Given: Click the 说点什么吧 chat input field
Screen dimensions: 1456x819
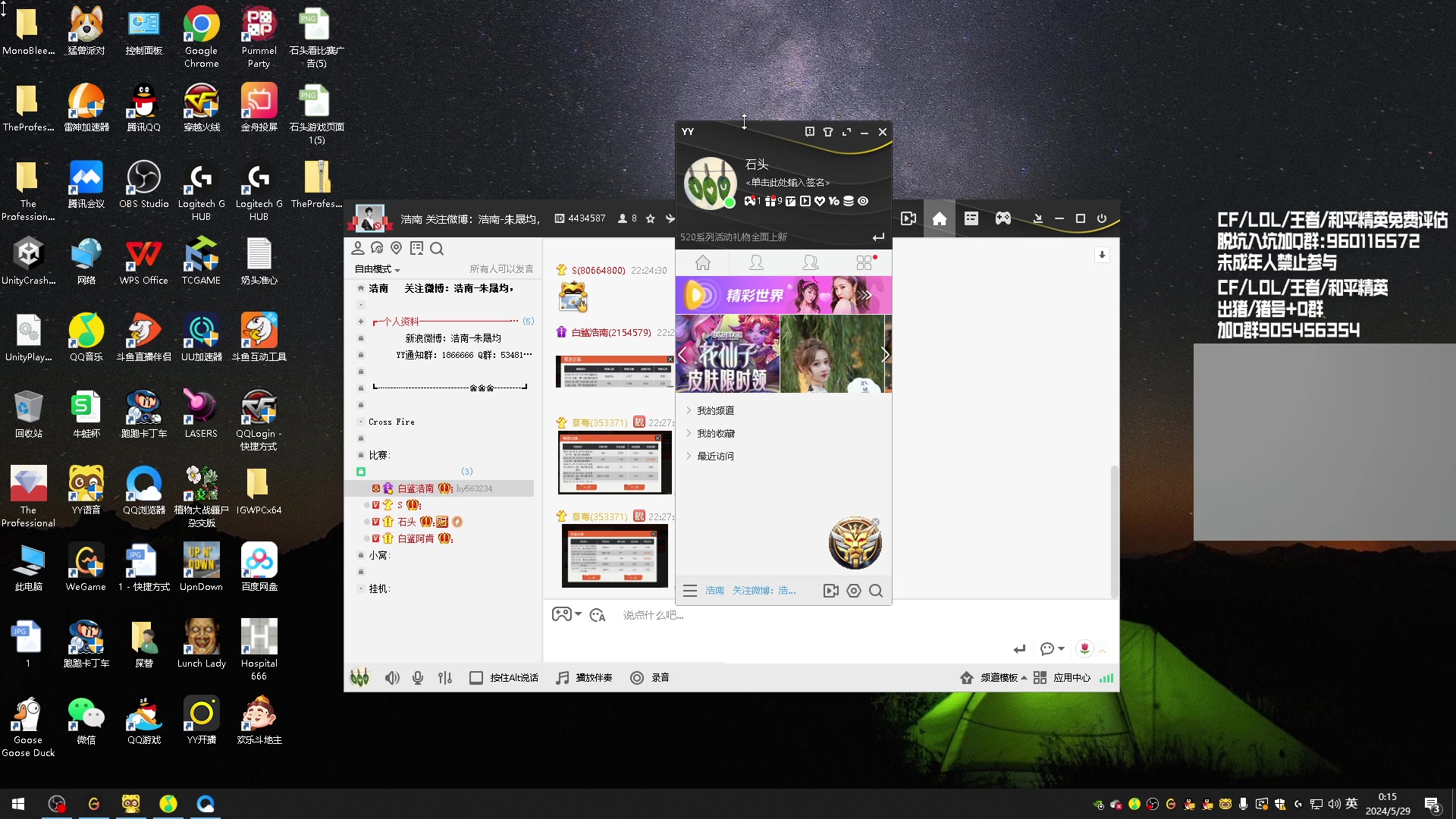Looking at the screenshot, I should click(x=654, y=615).
